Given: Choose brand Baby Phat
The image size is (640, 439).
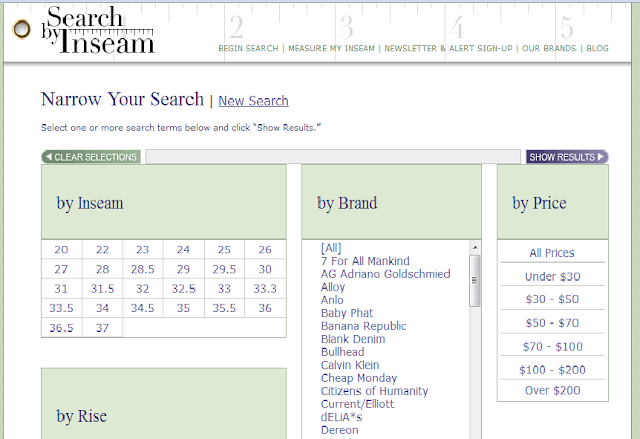Looking at the screenshot, I should [x=347, y=313].
